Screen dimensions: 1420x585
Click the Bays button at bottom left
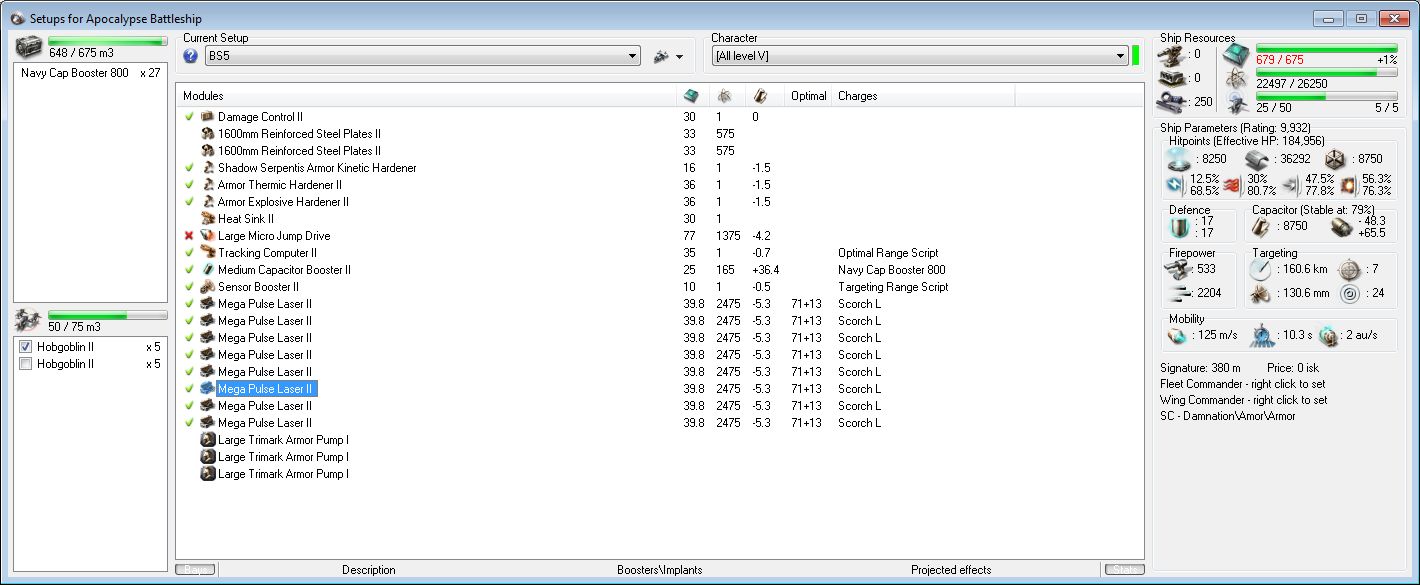pos(195,570)
